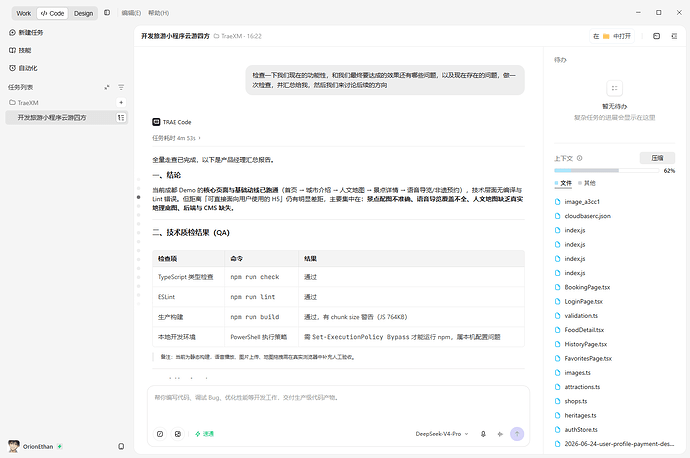The height and width of the screenshot is (458, 690).
Task: Click the TraeXM folder label in chat header
Action: point(231,36)
